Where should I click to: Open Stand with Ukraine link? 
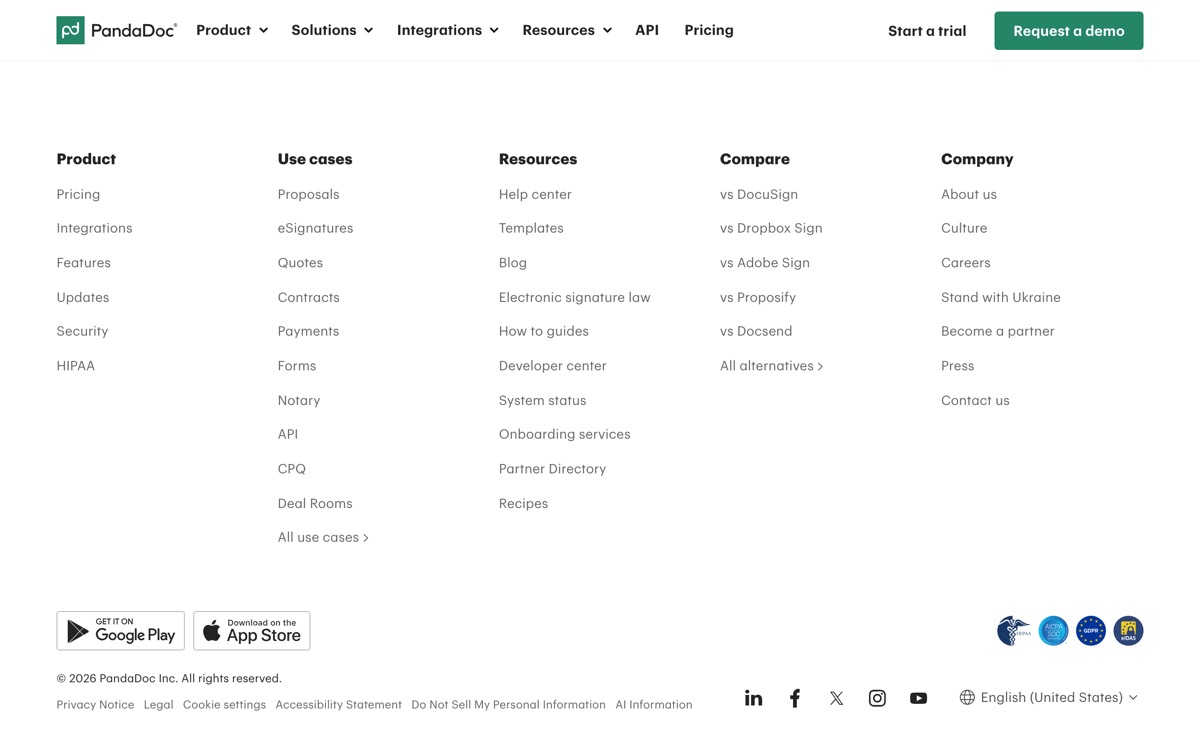tap(1001, 297)
